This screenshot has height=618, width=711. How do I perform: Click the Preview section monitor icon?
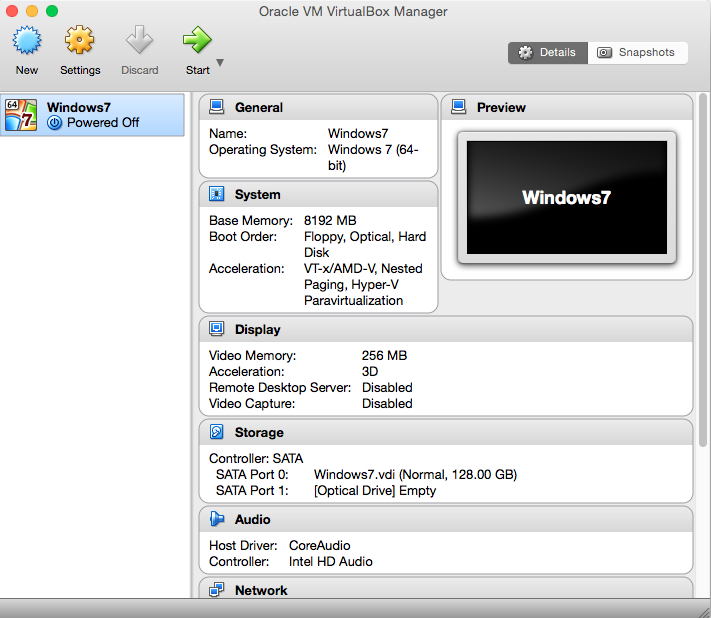(458, 107)
